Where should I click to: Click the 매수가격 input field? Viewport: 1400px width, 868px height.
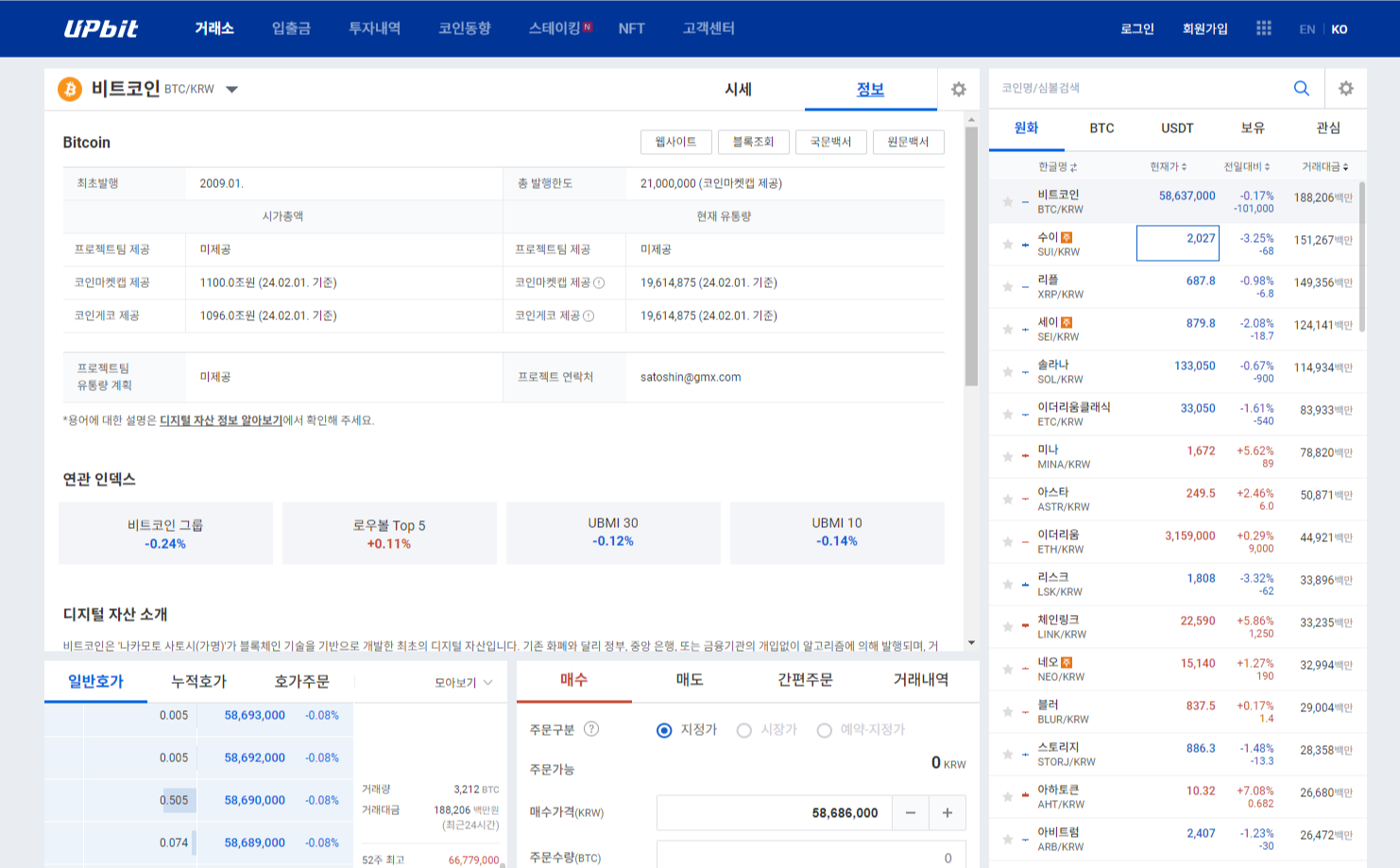[x=775, y=812]
